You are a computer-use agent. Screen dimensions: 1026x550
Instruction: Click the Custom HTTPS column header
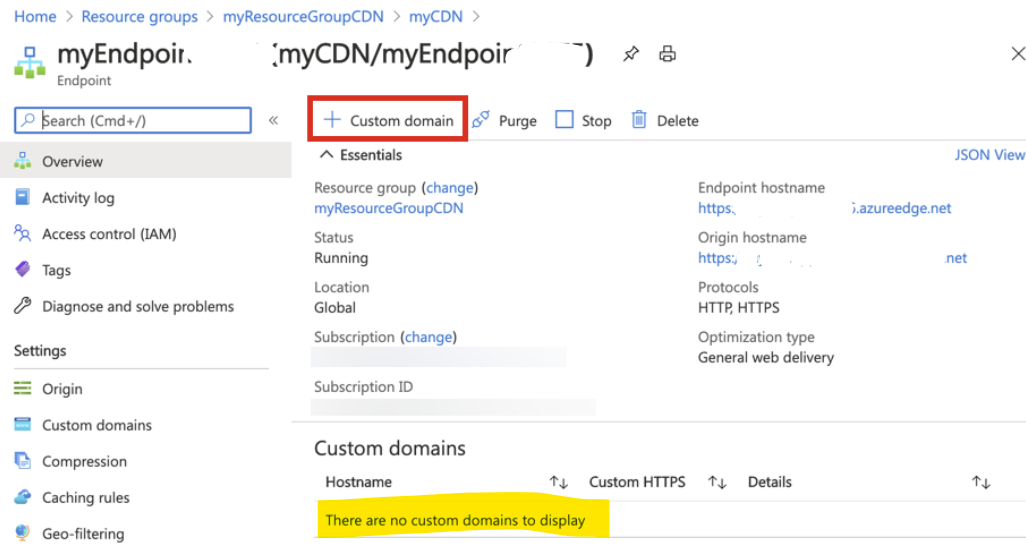point(637,482)
